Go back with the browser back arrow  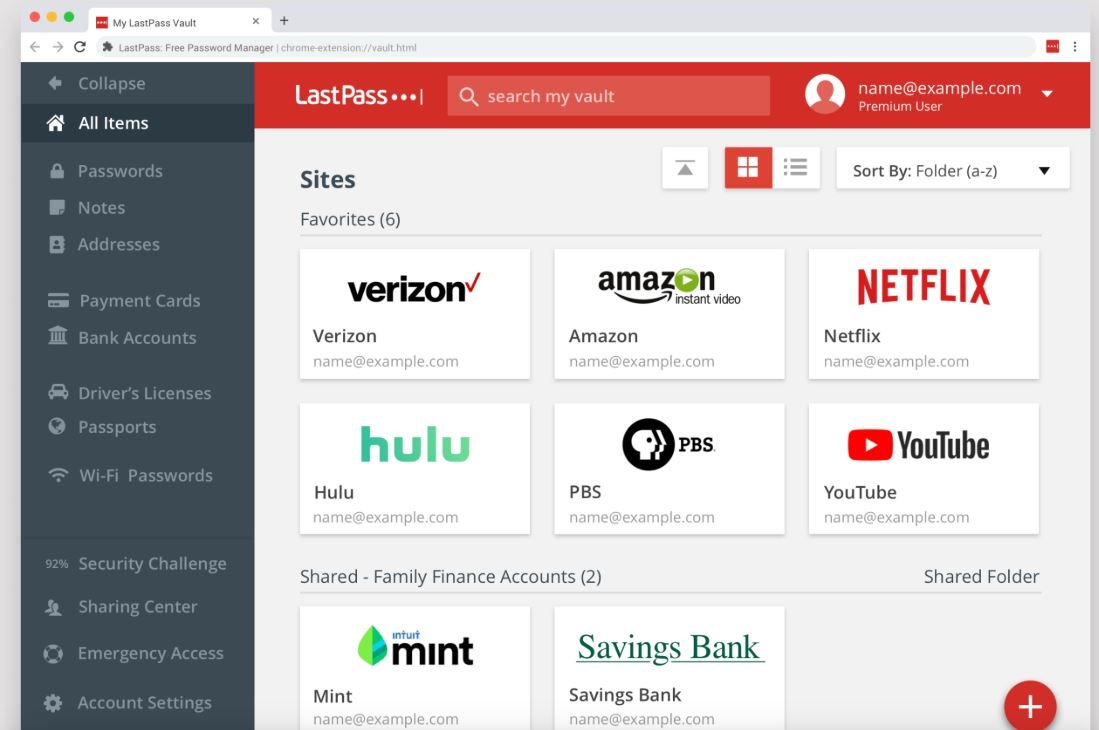point(35,47)
